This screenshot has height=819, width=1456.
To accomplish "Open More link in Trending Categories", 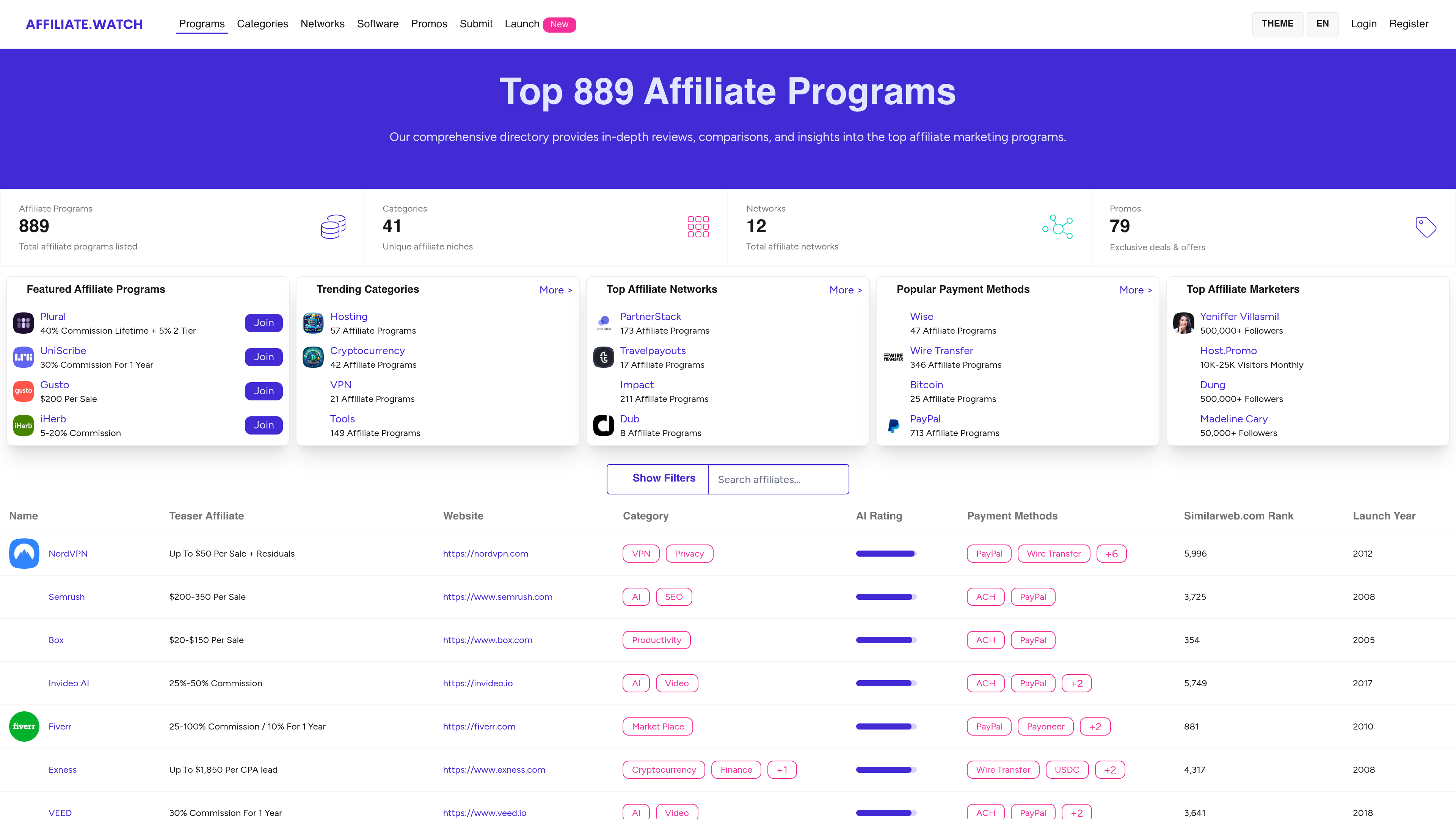I will coord(555,290).
